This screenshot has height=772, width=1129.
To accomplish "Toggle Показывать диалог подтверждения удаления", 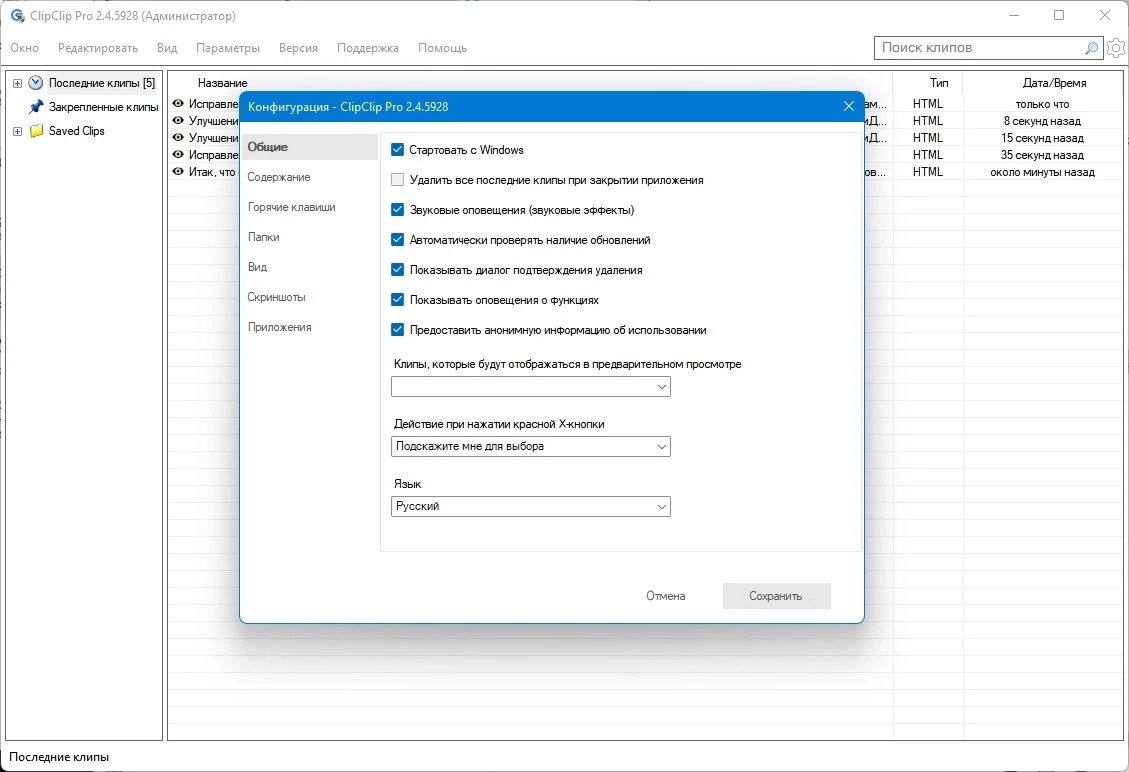I will [x=397, y=270].
